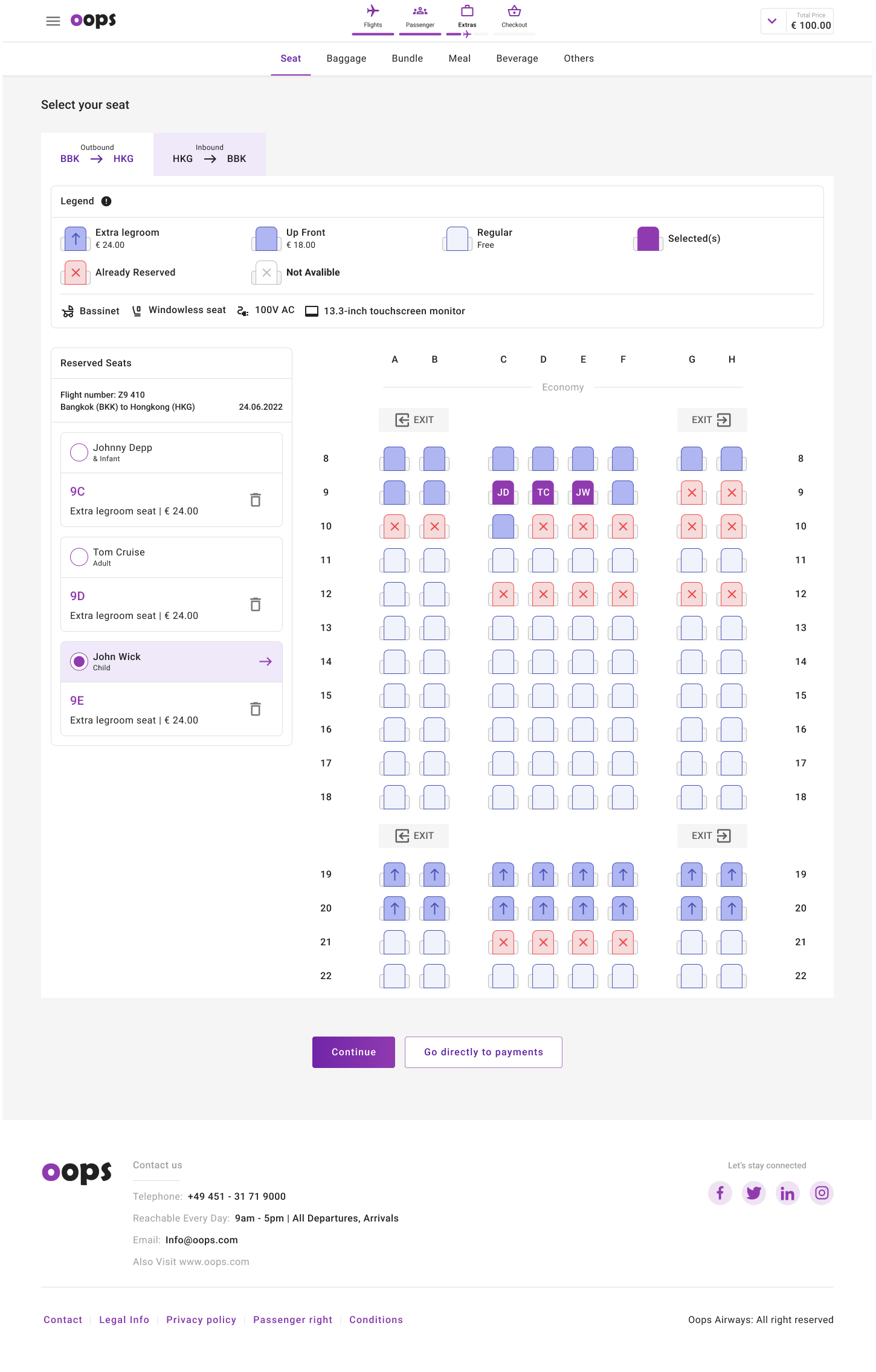Screen dimensions: 876x1372
Task: Select Johnny Depp passenger radio button
Action: [x=79, y=452]
